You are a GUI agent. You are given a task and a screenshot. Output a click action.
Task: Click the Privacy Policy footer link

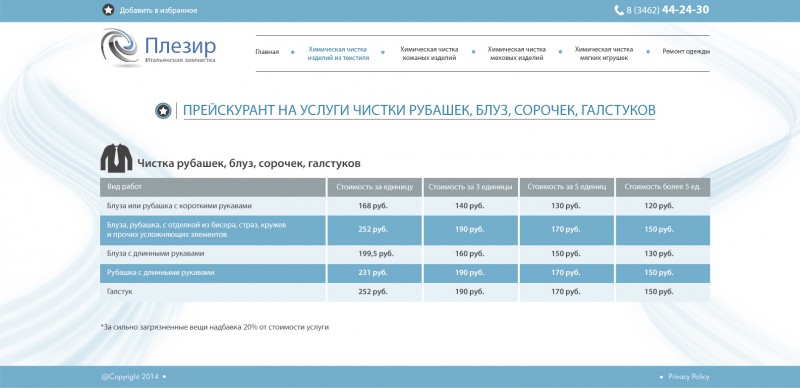[x=689, y=377]
